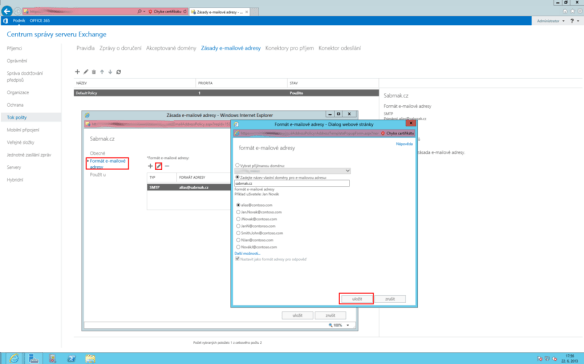
Task: Open Veřejné složky in the left navigation
Action: pyautogui.click(x=20, y=142)
